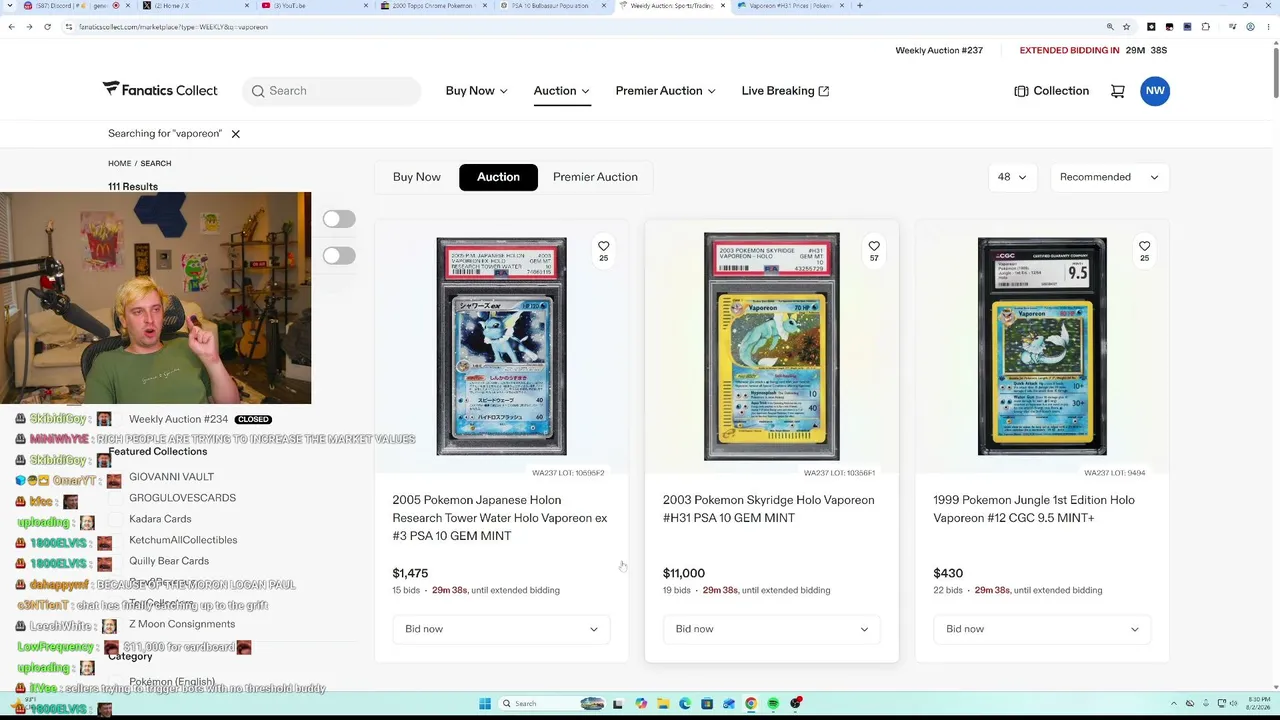Open Chrome from the taskbar
The height and width of the screenshot is (720, 1280).
[751, 703]
